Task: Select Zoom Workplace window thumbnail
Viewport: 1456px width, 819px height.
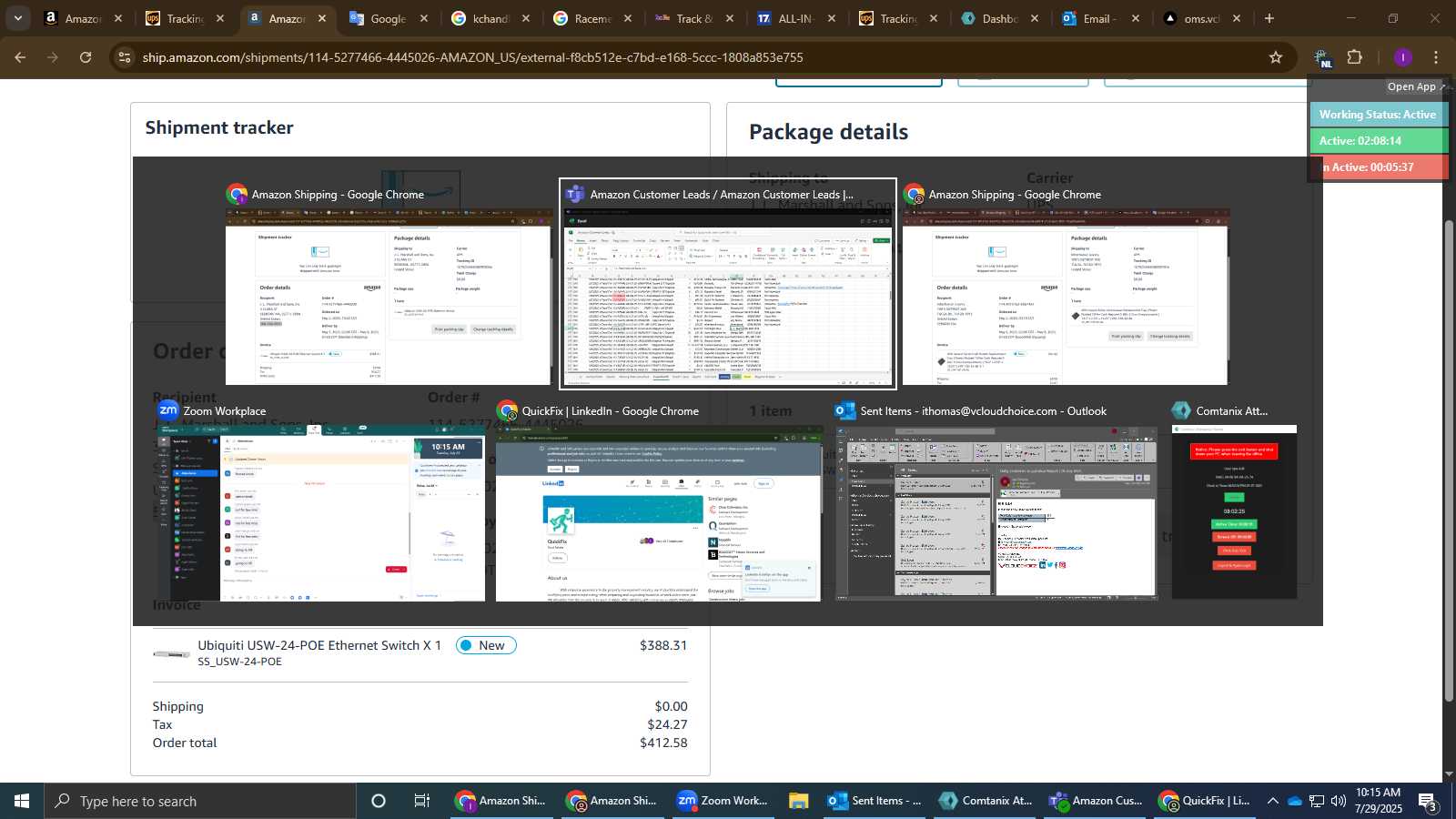Action: pyautogui.click(x=321, y=502)
